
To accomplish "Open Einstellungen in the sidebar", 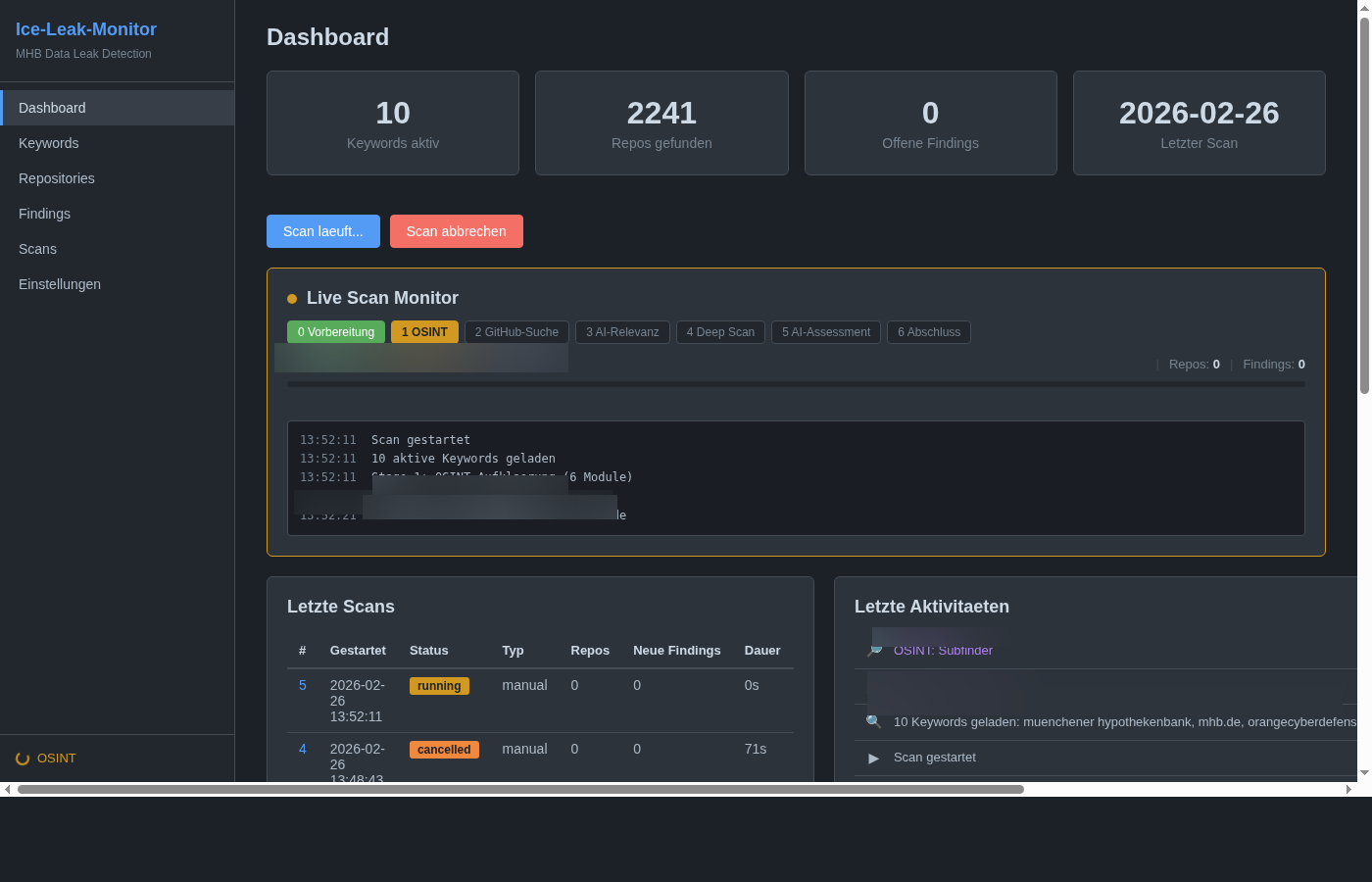I will pos(117,284).
